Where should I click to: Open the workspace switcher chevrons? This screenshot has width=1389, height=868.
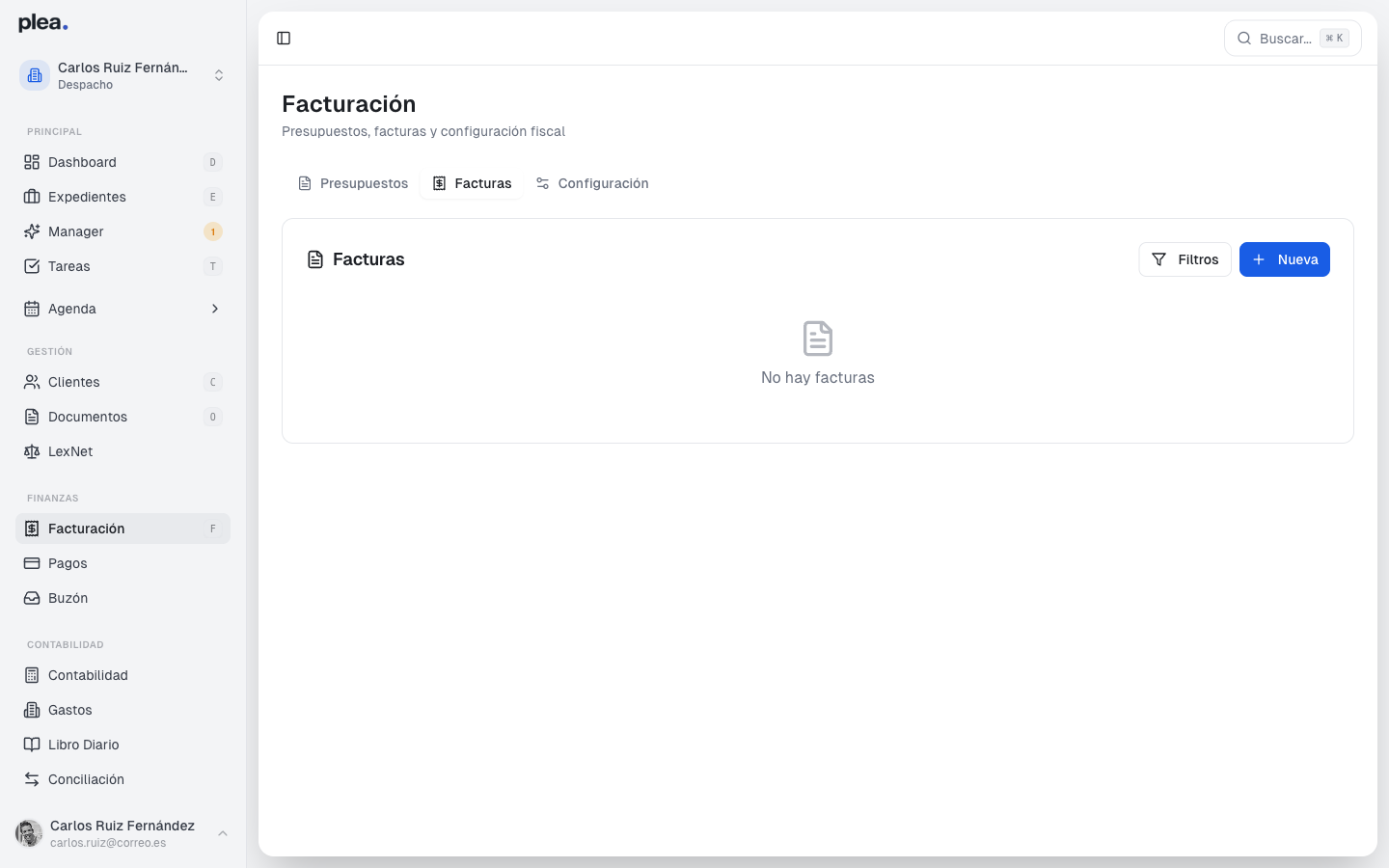[x=219, y=75]
